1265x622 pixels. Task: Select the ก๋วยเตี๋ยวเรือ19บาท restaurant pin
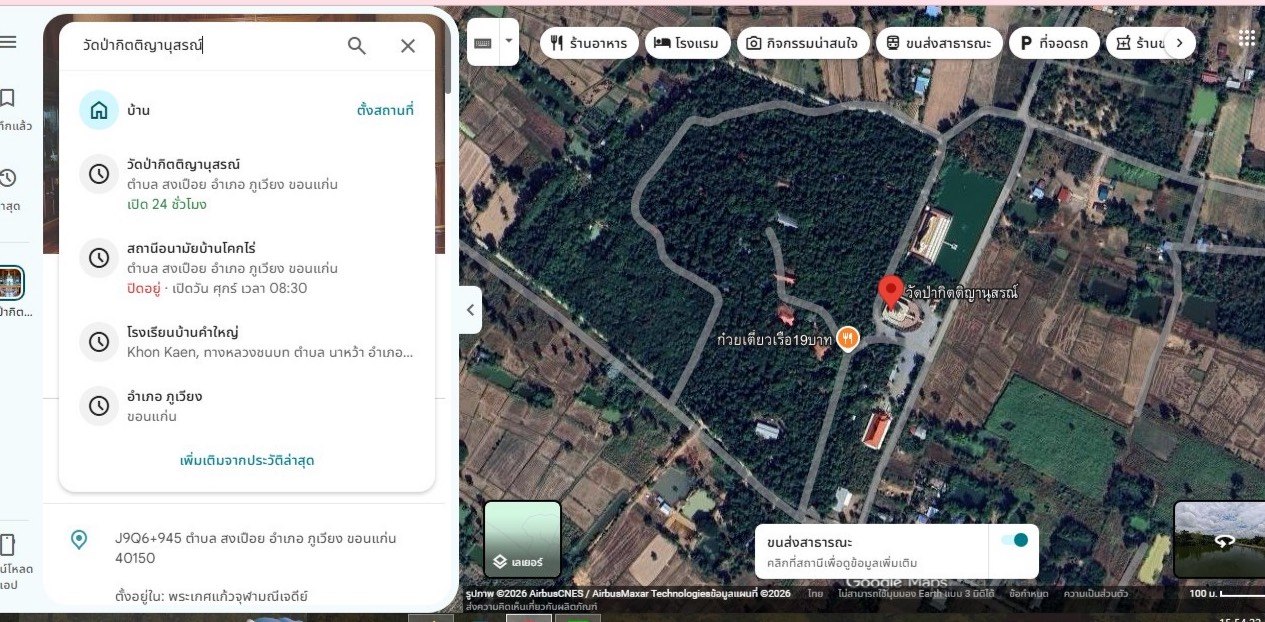pyautogui.click(x=848, y=339)
